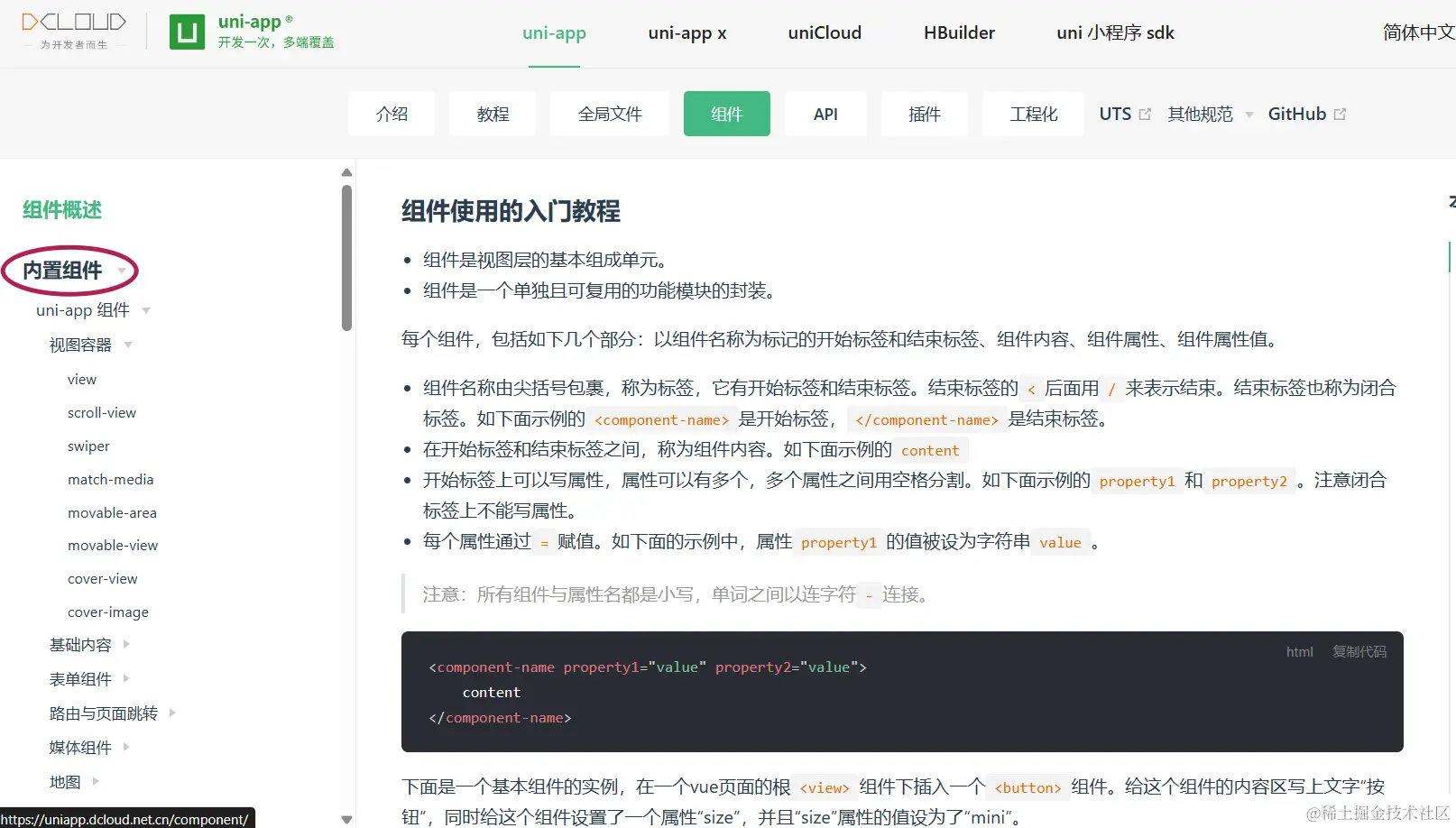Go to 介绍 section
The image size is (1456, 828).
click(392, 114)
